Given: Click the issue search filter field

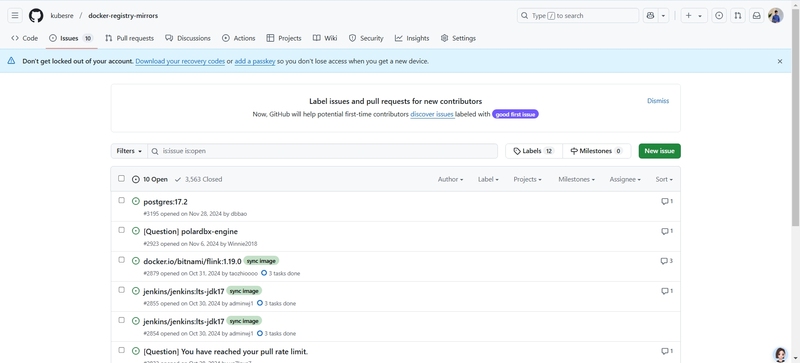Looking at the screenshot, I should 322,151.
